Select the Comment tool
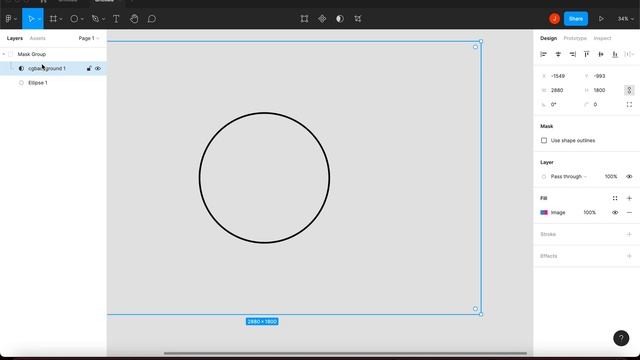The height and width of the screenshot is (360, 640). pyautogui.click(x=152, y=19)
